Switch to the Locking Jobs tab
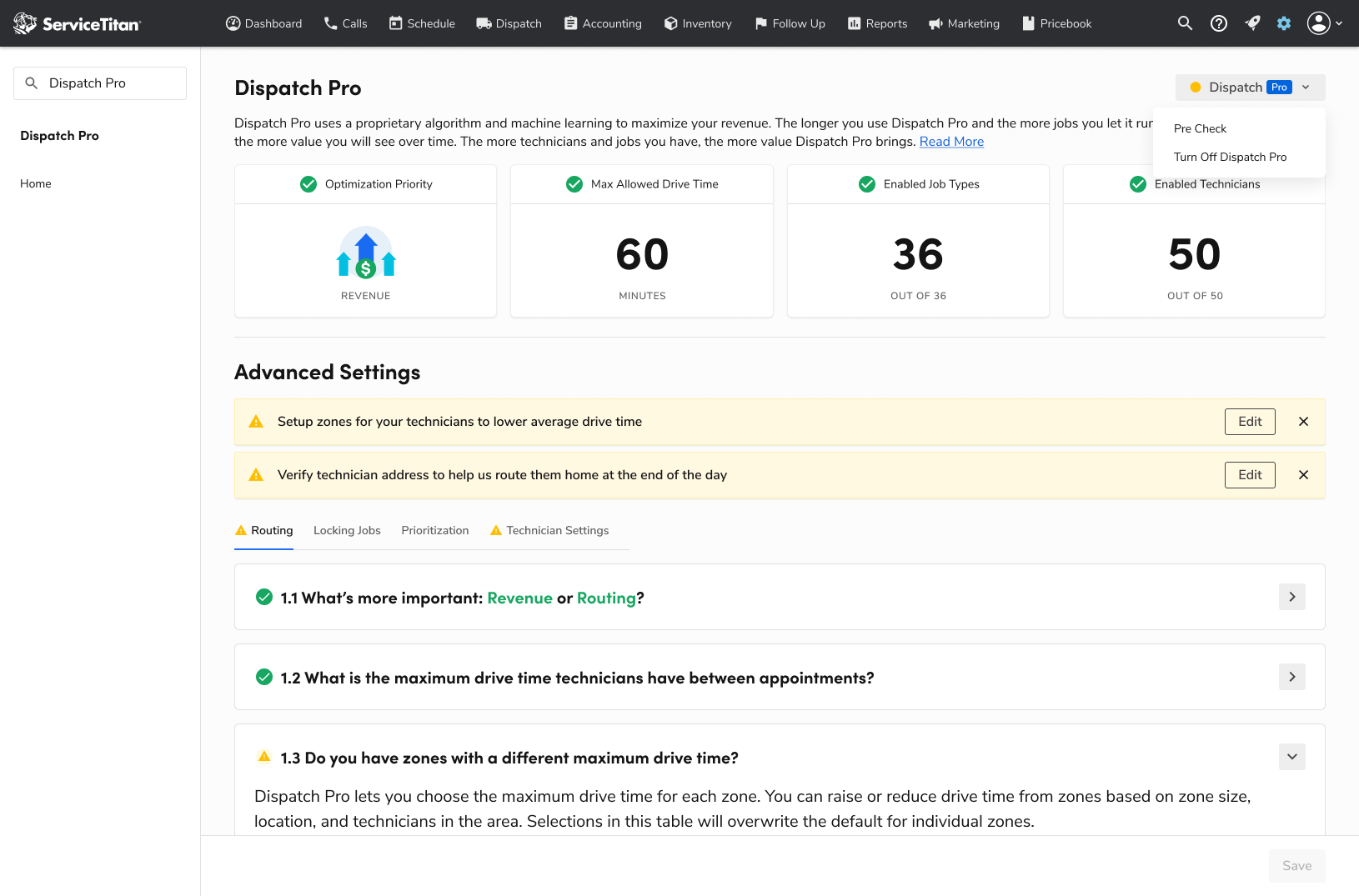Screen dimensions: 1359x896 click(x=347, y=530)
